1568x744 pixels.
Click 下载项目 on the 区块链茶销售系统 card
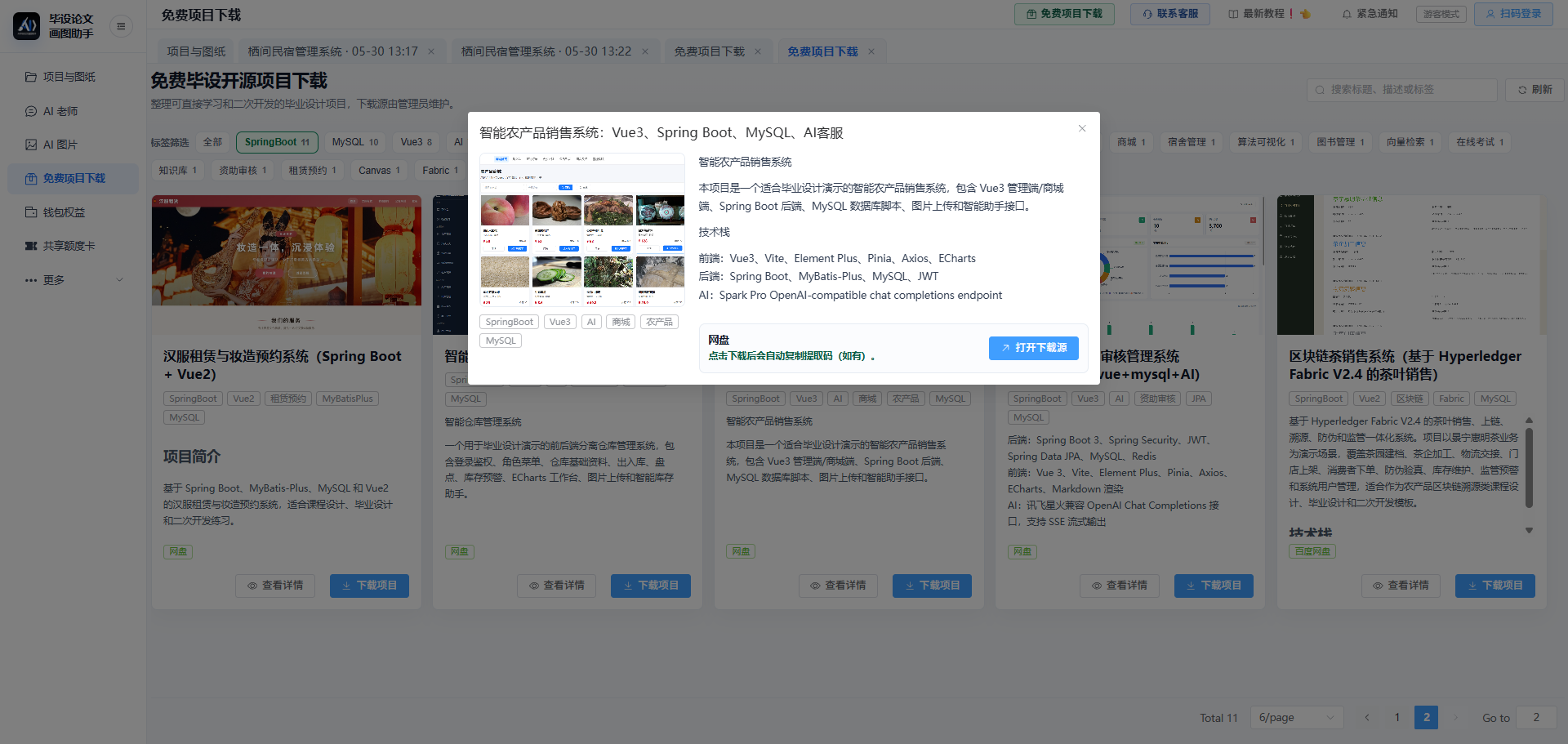[1495, 586]
